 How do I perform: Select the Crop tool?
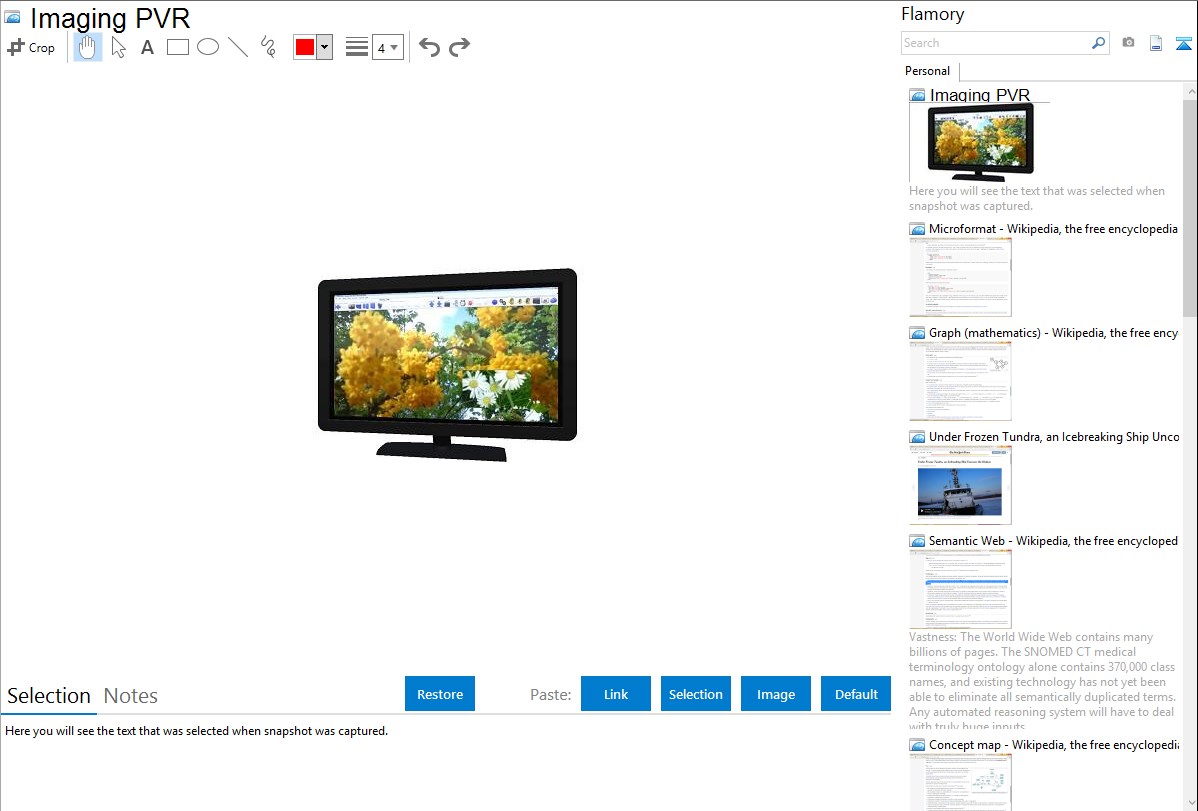click(31, 47)
